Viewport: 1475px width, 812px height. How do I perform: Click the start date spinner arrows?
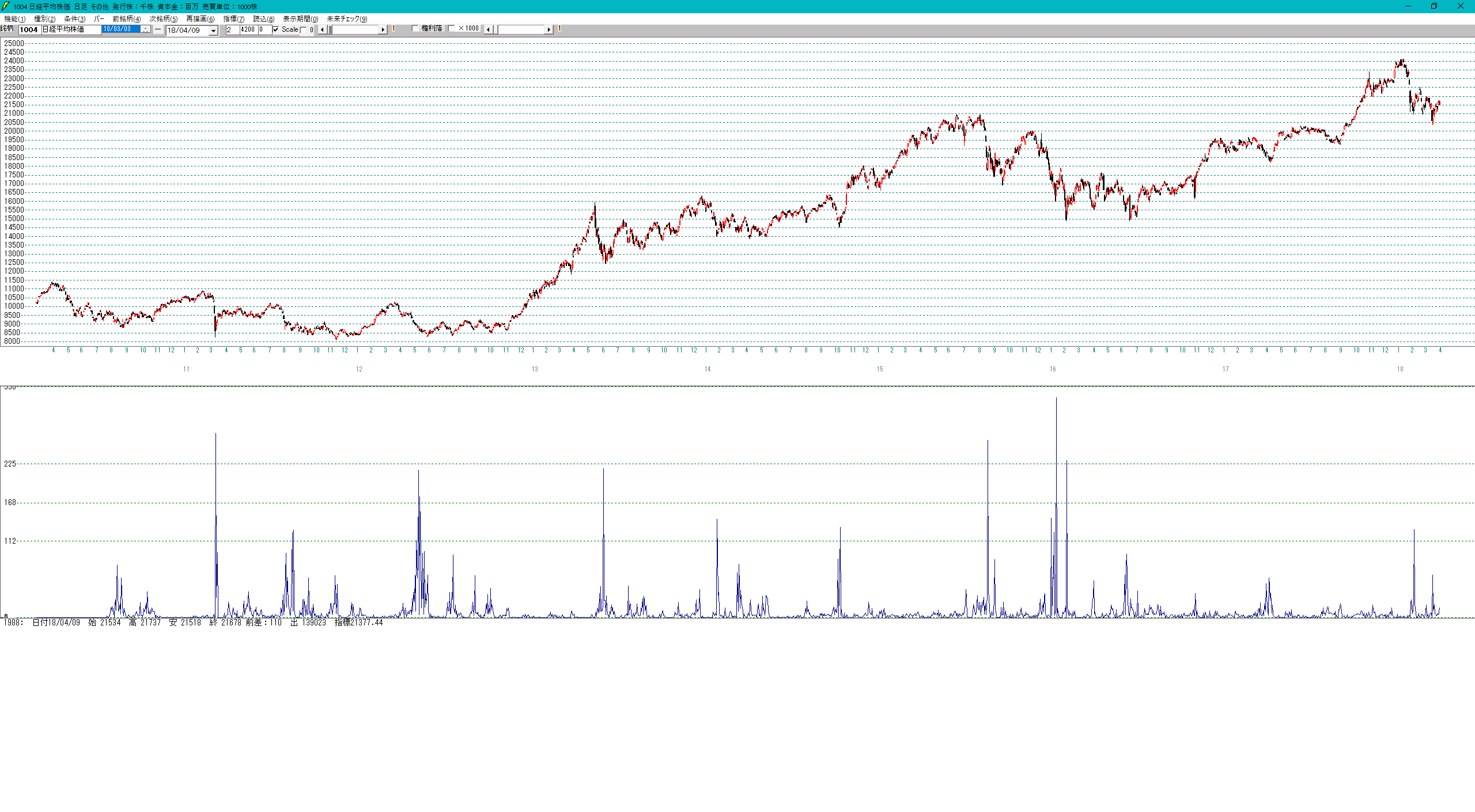coord(146,29)
